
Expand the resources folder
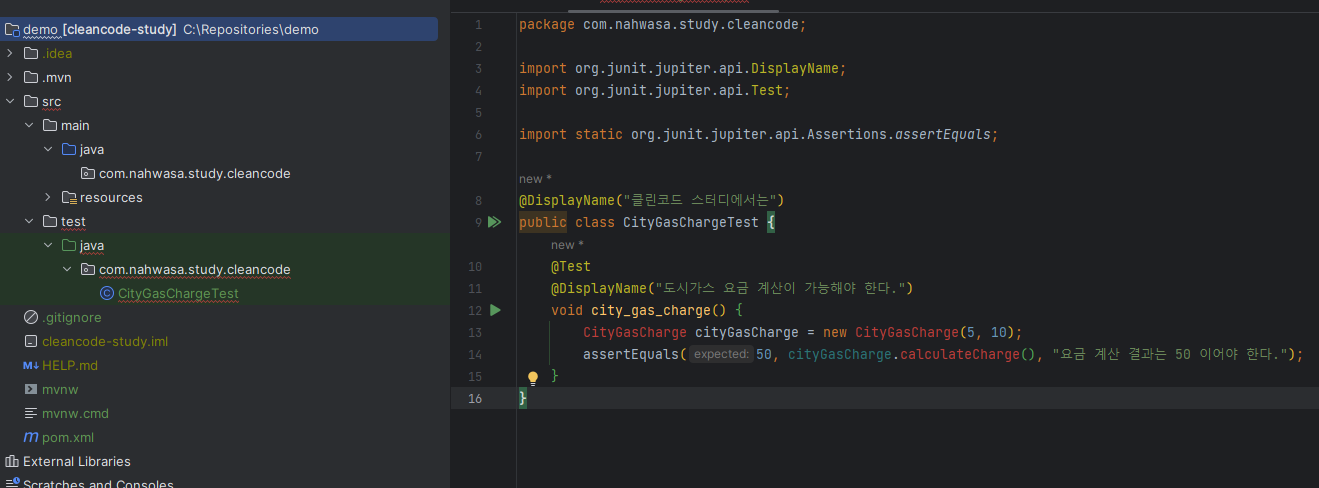[49, 197]
